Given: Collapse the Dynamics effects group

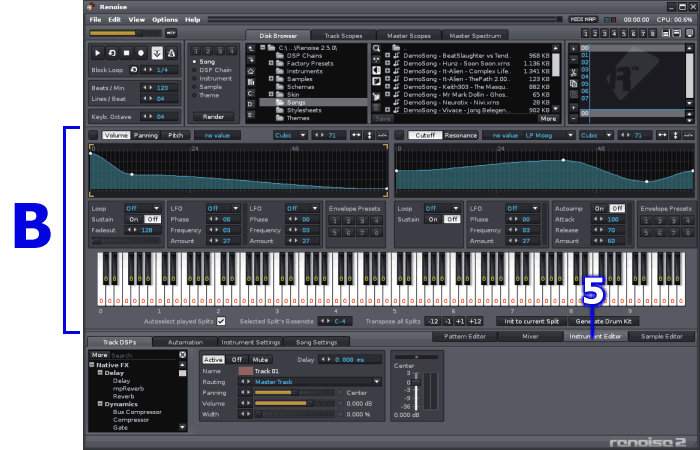Looking at the screenshot, I should 100,404.
